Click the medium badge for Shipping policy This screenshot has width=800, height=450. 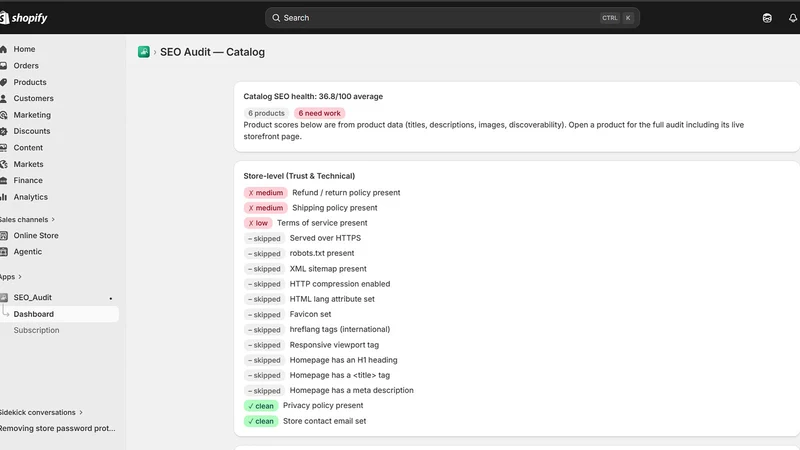coord(266,208)
